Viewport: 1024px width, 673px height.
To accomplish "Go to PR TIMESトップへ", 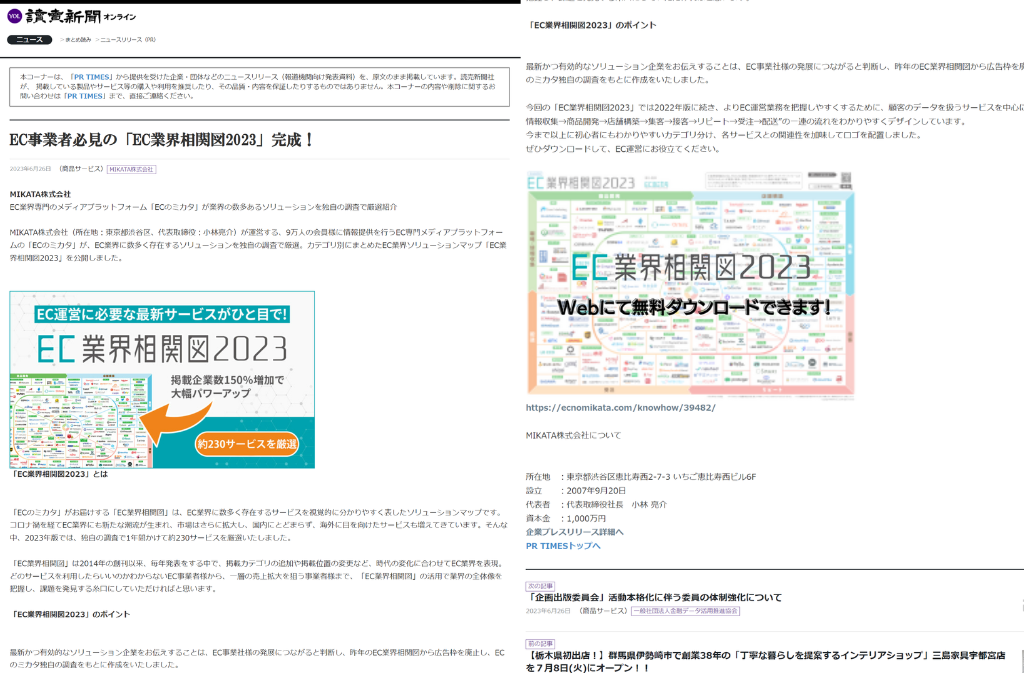I will point(563,545).
